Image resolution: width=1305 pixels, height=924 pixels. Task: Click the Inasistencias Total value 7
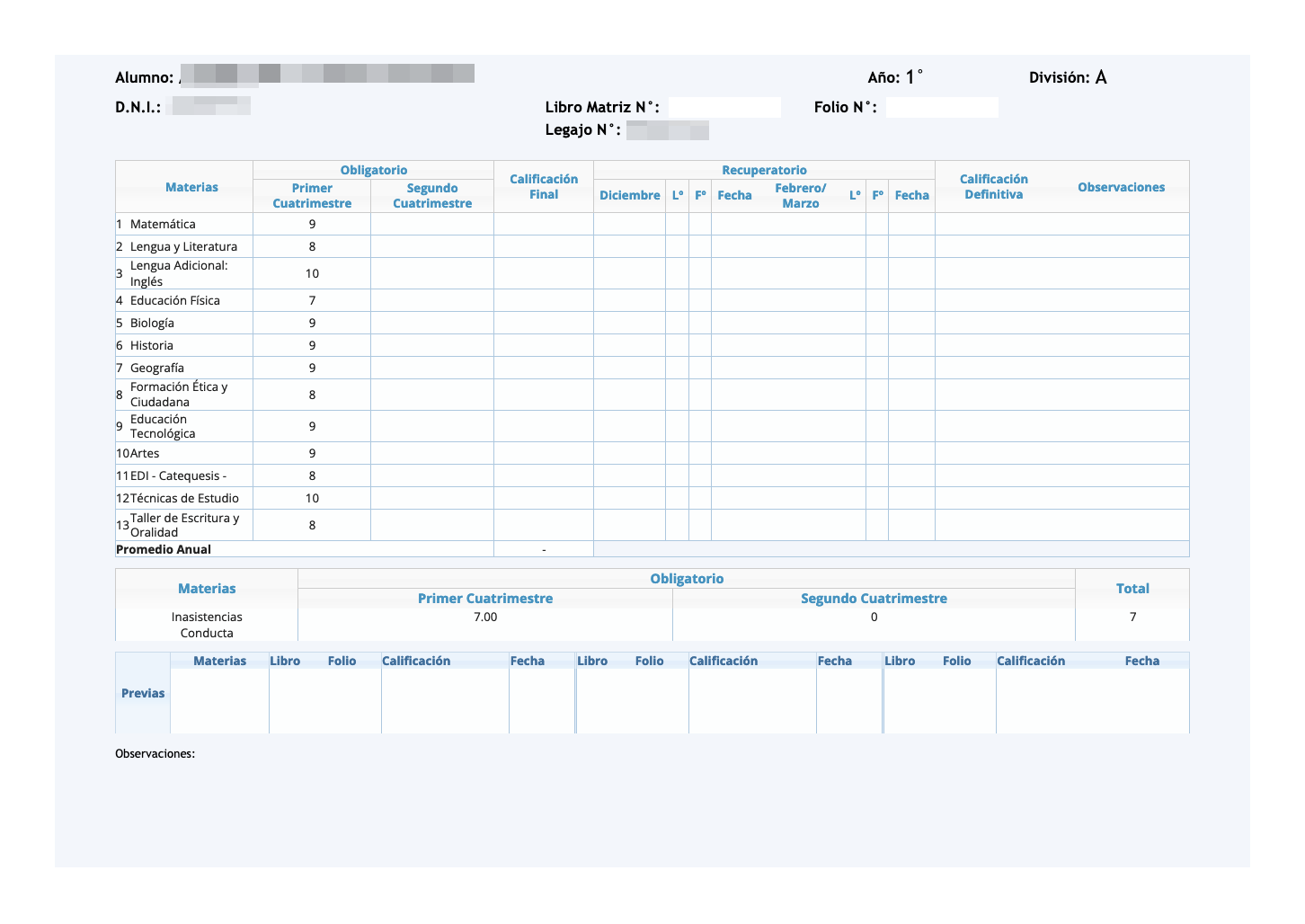1132,617
